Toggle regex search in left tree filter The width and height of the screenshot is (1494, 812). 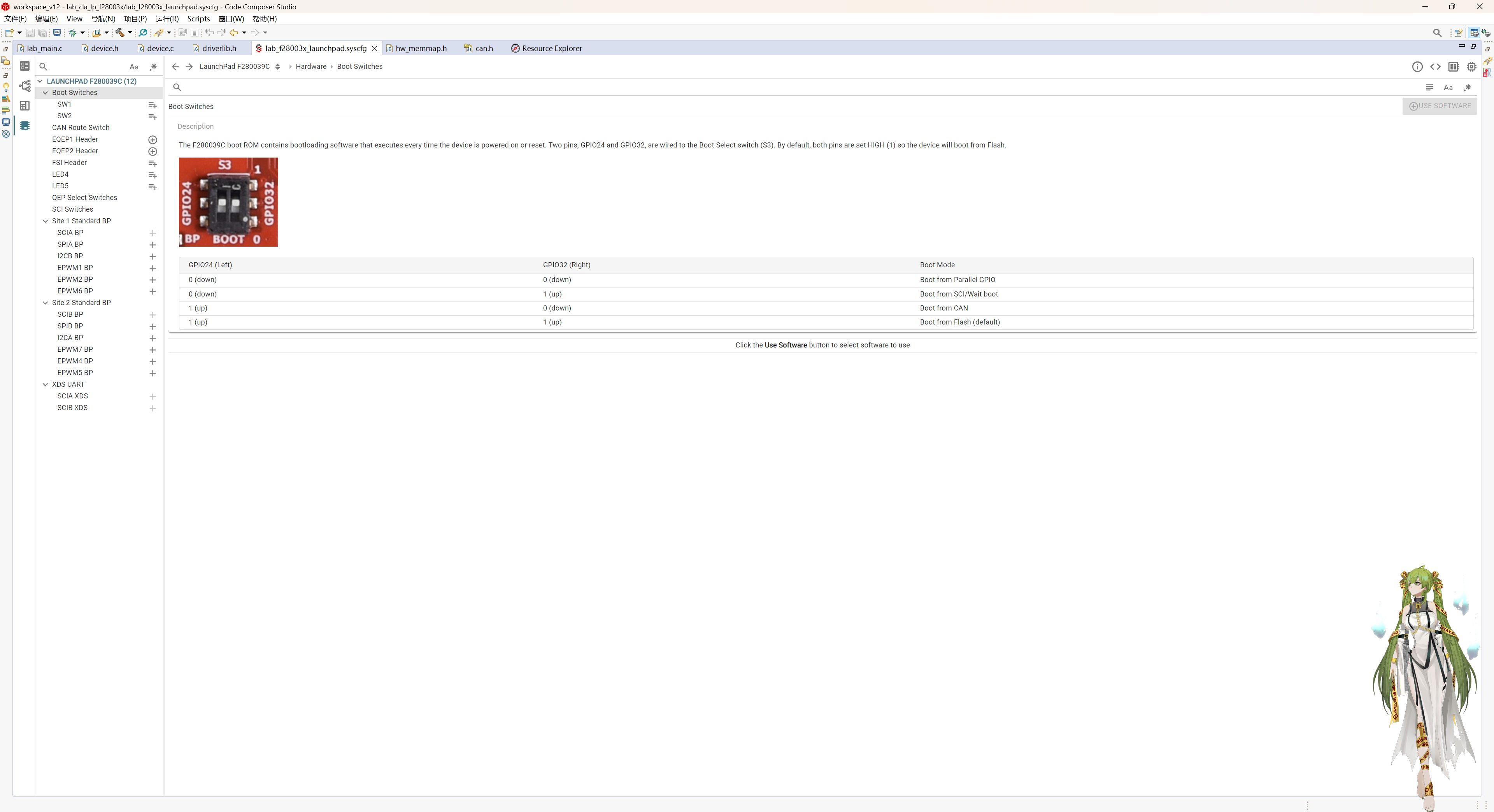(x=153, y=67)
